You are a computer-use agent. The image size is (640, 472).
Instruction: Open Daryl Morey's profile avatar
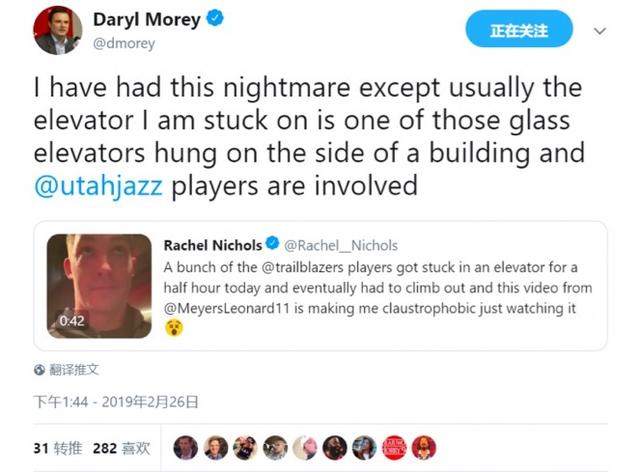[58, 30]
